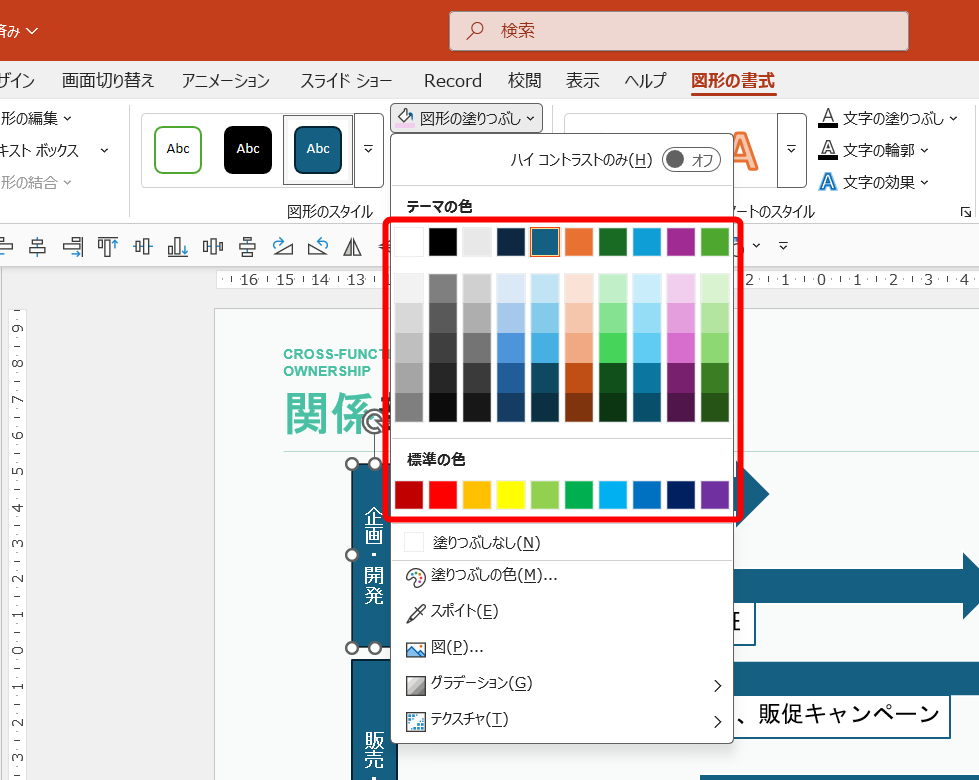Screen dimensions: 979x780
Task: Open the 表示 tab
Action: click(583, 81)
